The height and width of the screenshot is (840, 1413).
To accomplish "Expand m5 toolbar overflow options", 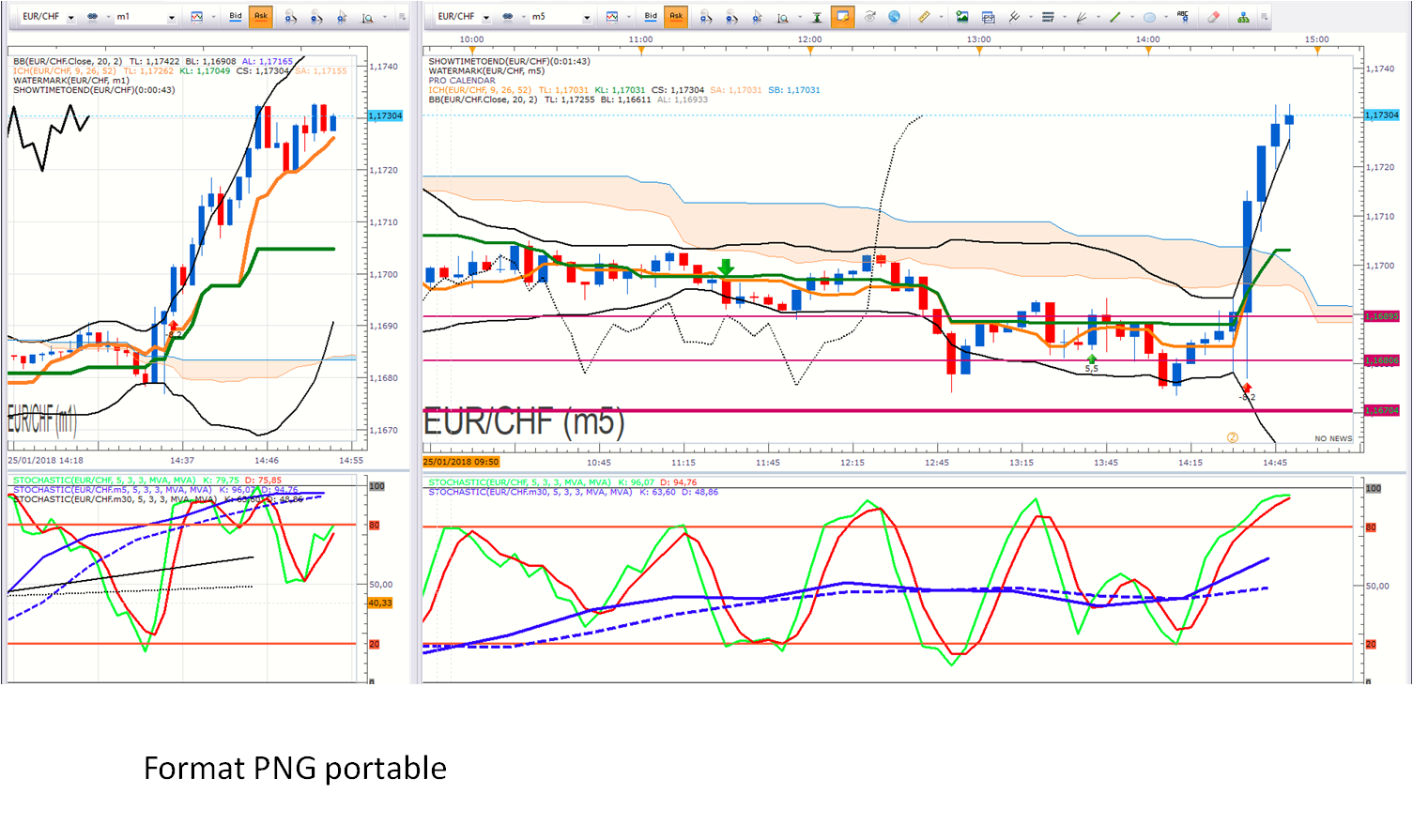I will [x=1264, y=17].
